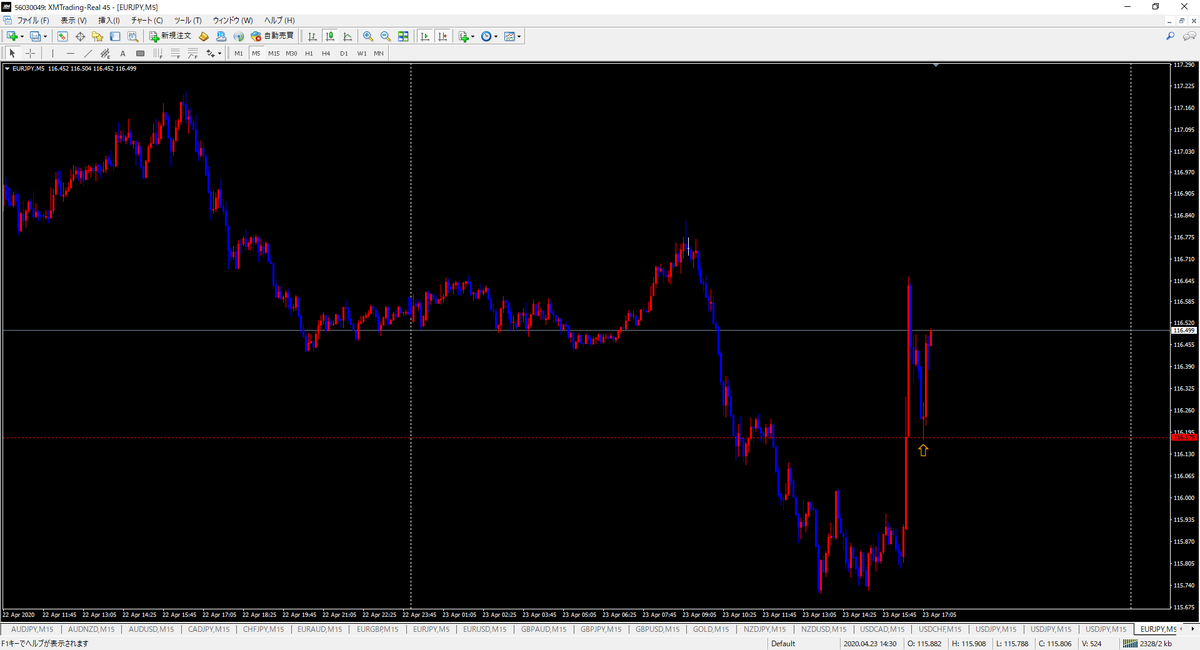Screen dimensions: 1200x650
Task: Pick the vertical line drawing tool
Action: click(53, 53)
